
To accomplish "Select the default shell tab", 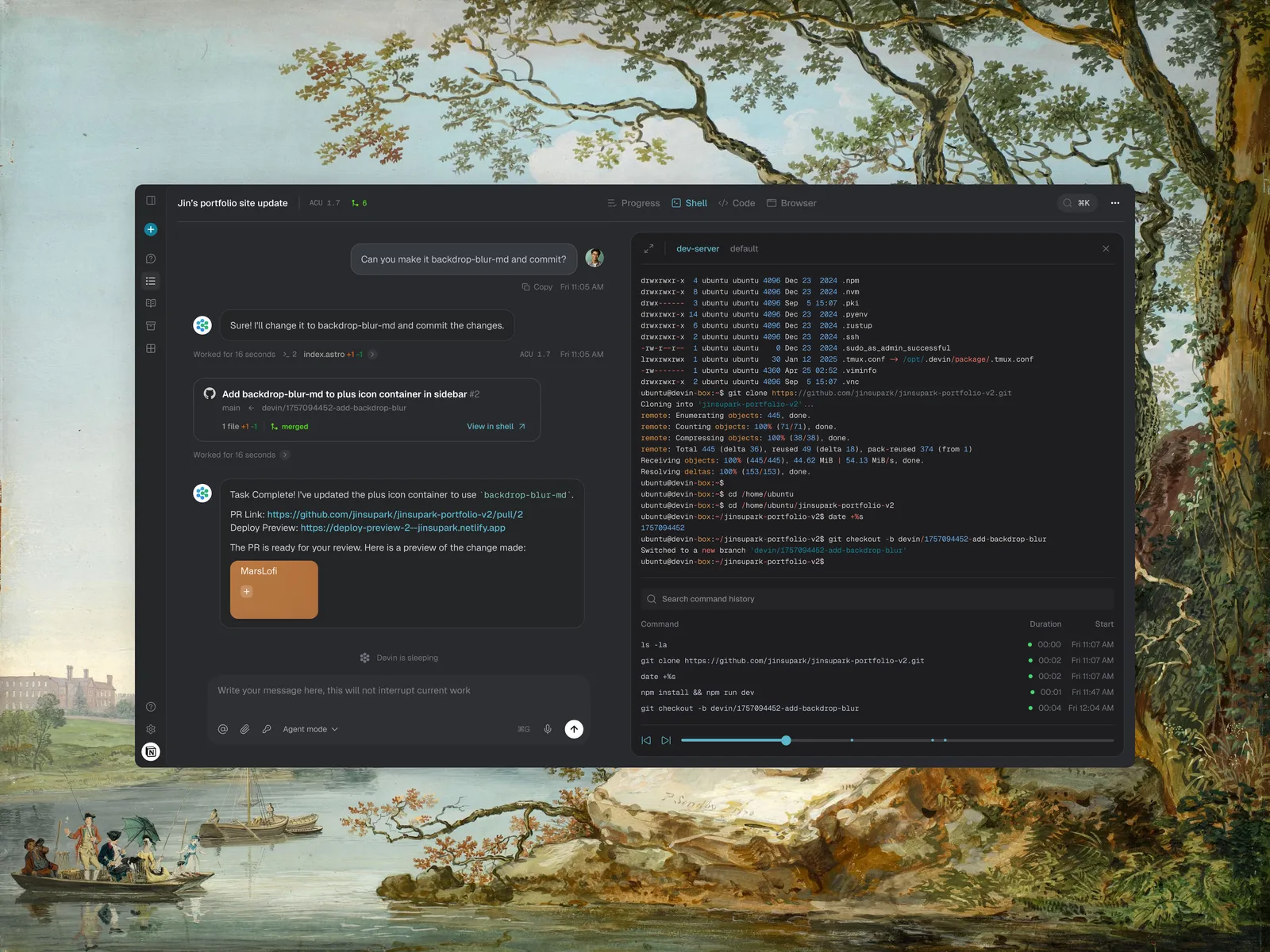I will (744, 248).
